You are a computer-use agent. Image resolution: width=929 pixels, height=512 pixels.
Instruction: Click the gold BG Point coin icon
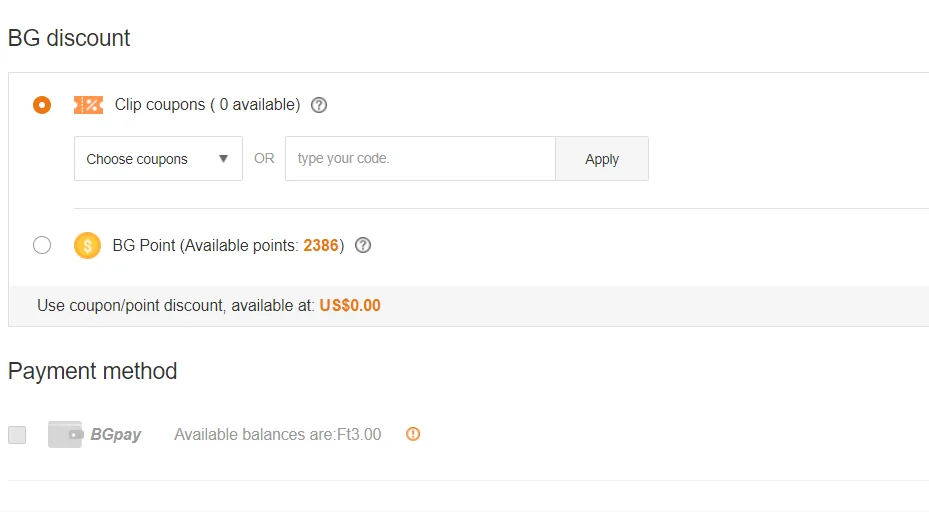88,245
